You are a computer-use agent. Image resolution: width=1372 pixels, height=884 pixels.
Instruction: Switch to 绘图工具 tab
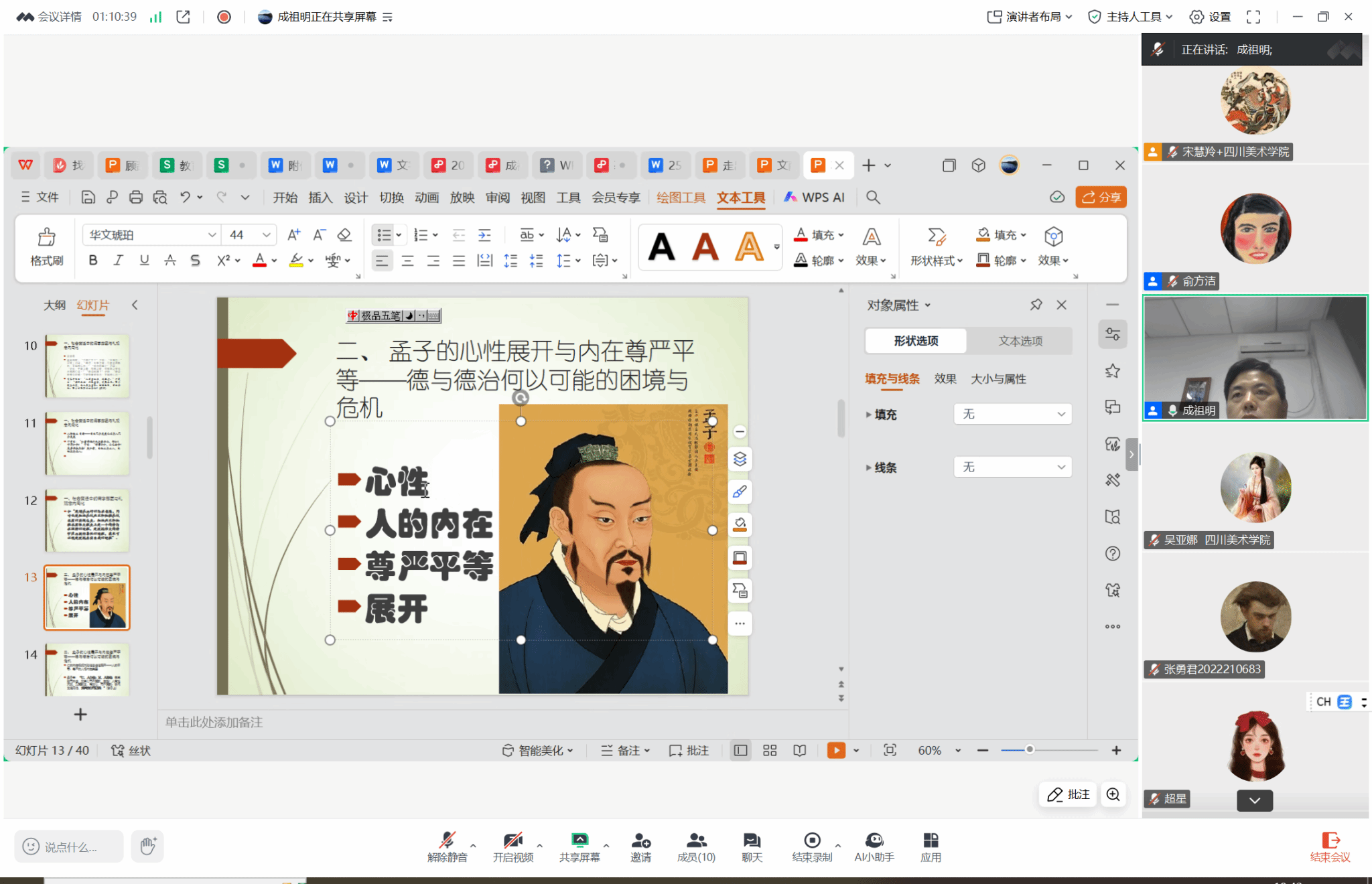point(681,198)
